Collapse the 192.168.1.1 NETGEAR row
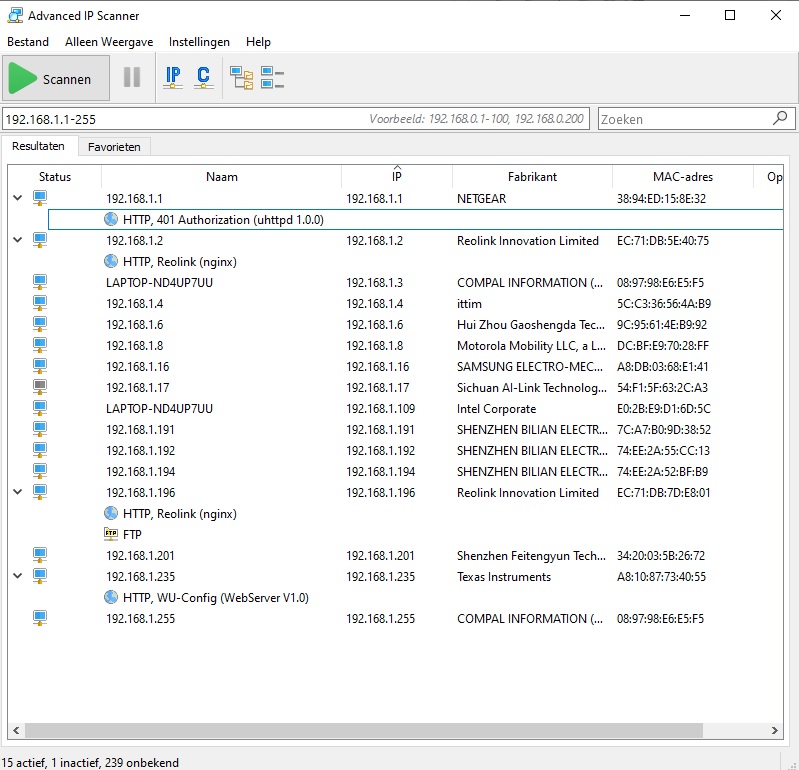Screen dimensions: 799x770 (17, 199)
